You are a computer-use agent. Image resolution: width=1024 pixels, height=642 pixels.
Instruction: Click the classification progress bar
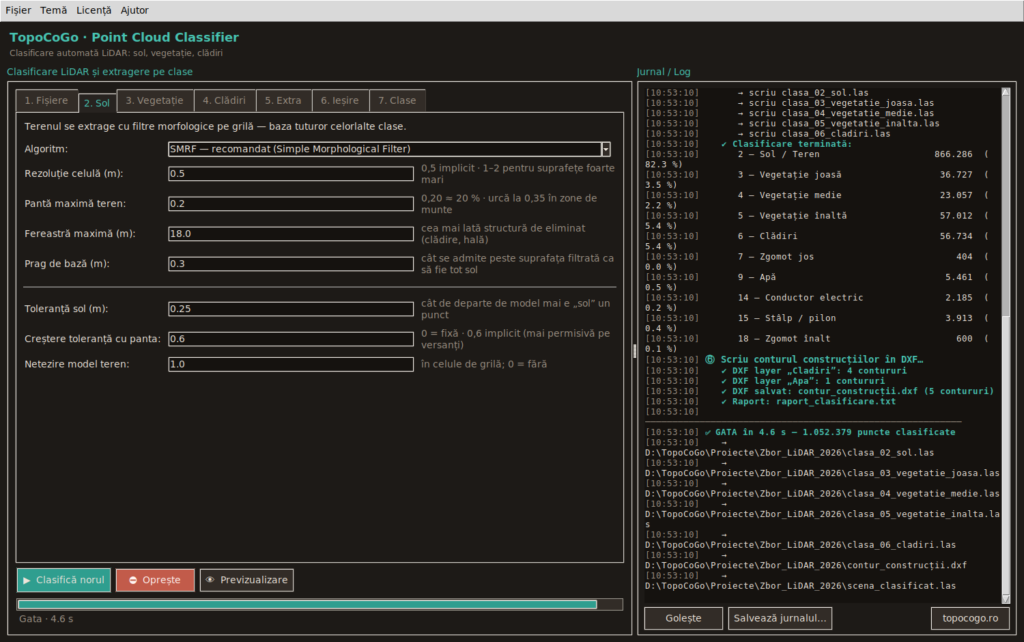[x=319, y=605]
